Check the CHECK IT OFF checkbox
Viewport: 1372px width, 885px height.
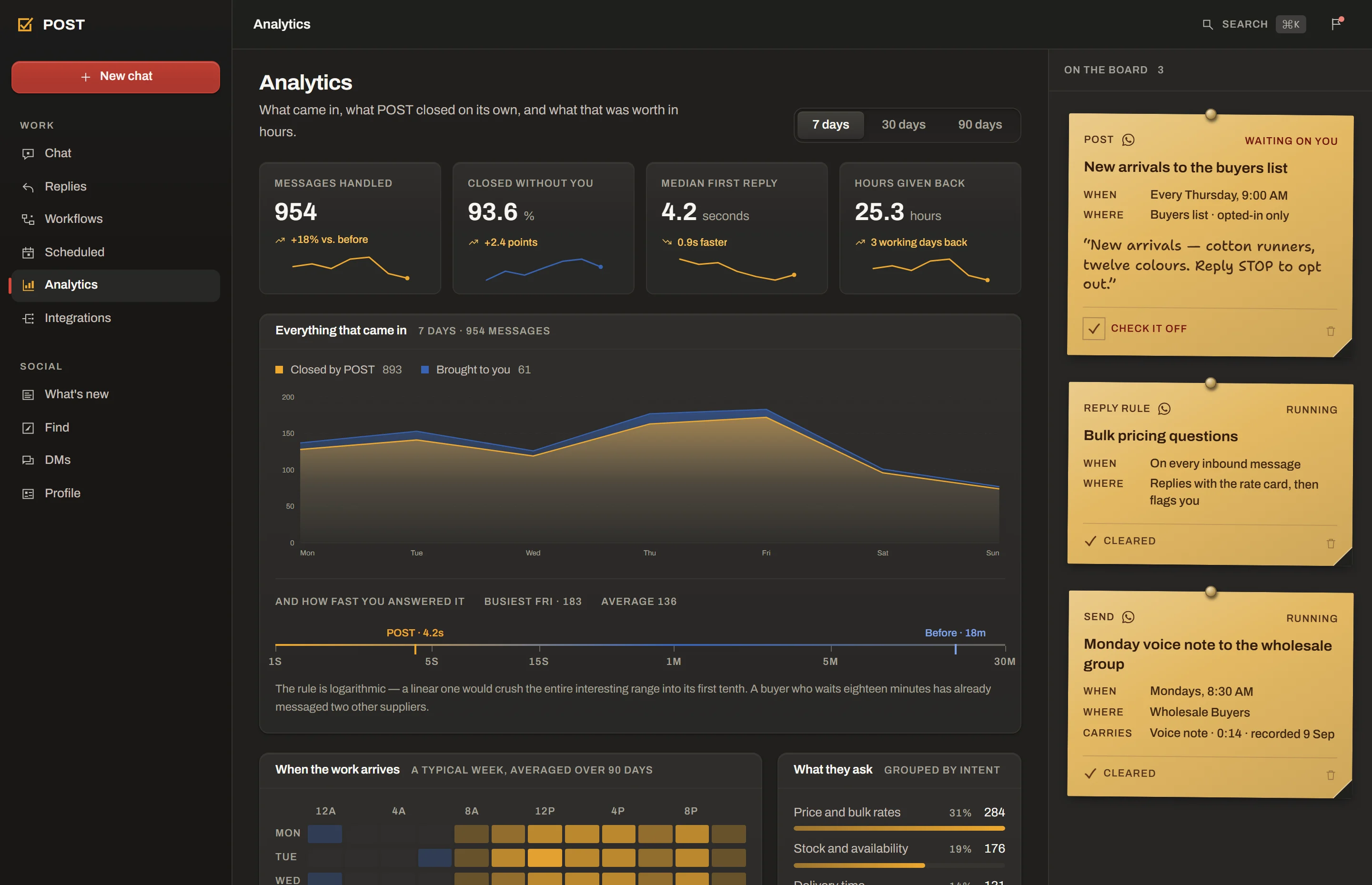(1094, 329)
